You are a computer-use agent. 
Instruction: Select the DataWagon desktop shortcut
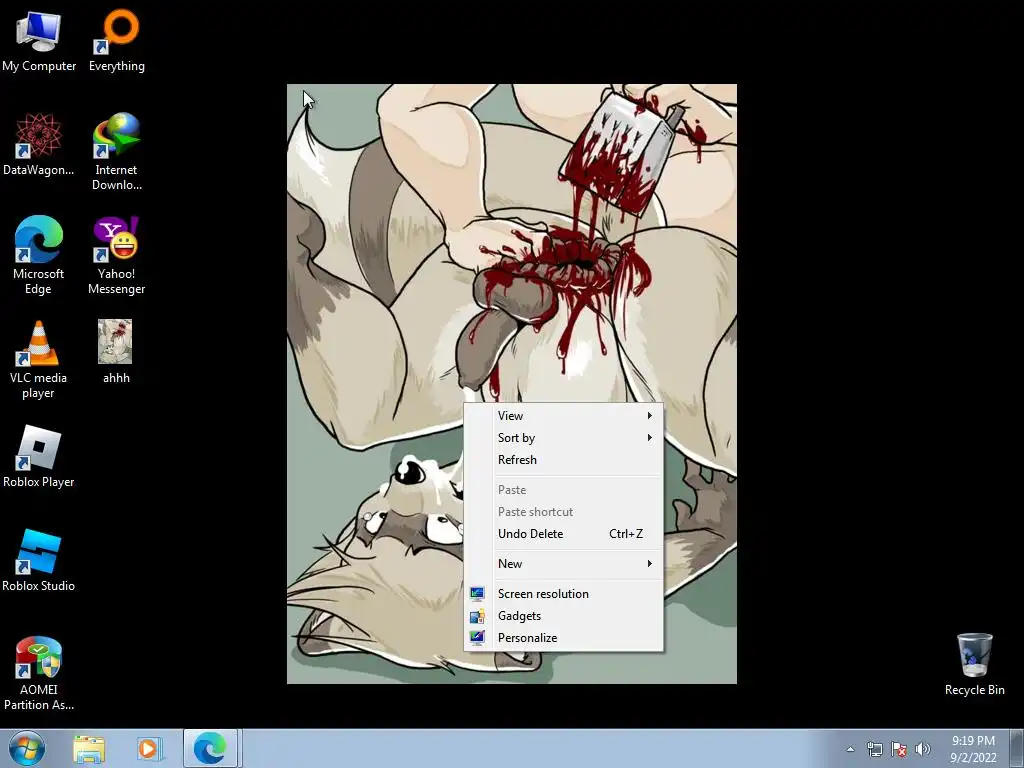coord(39,144)
